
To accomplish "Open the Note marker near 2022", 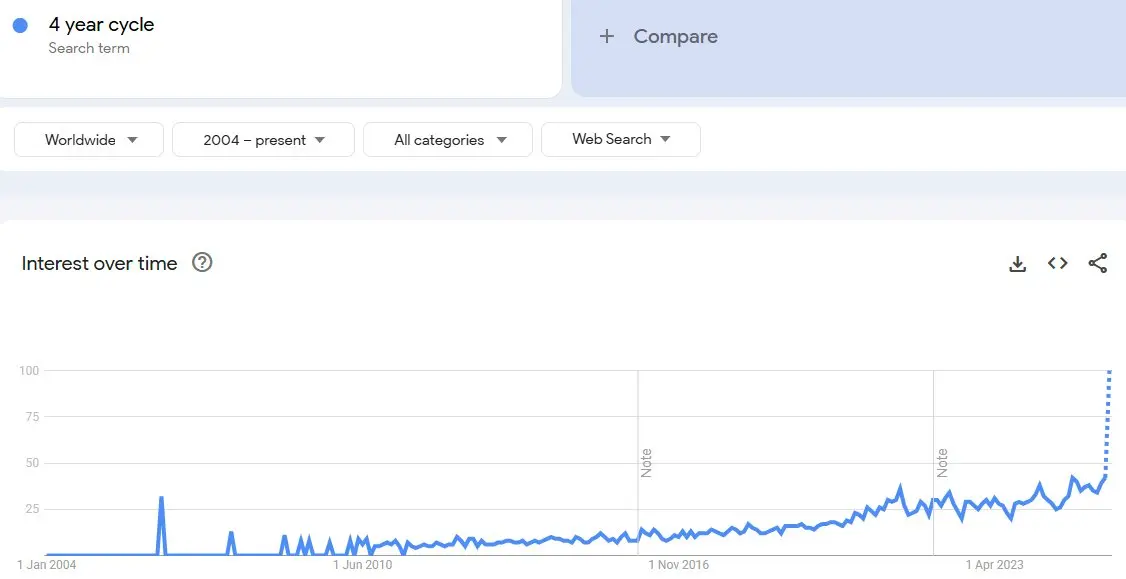I will (x=941, y=463).
